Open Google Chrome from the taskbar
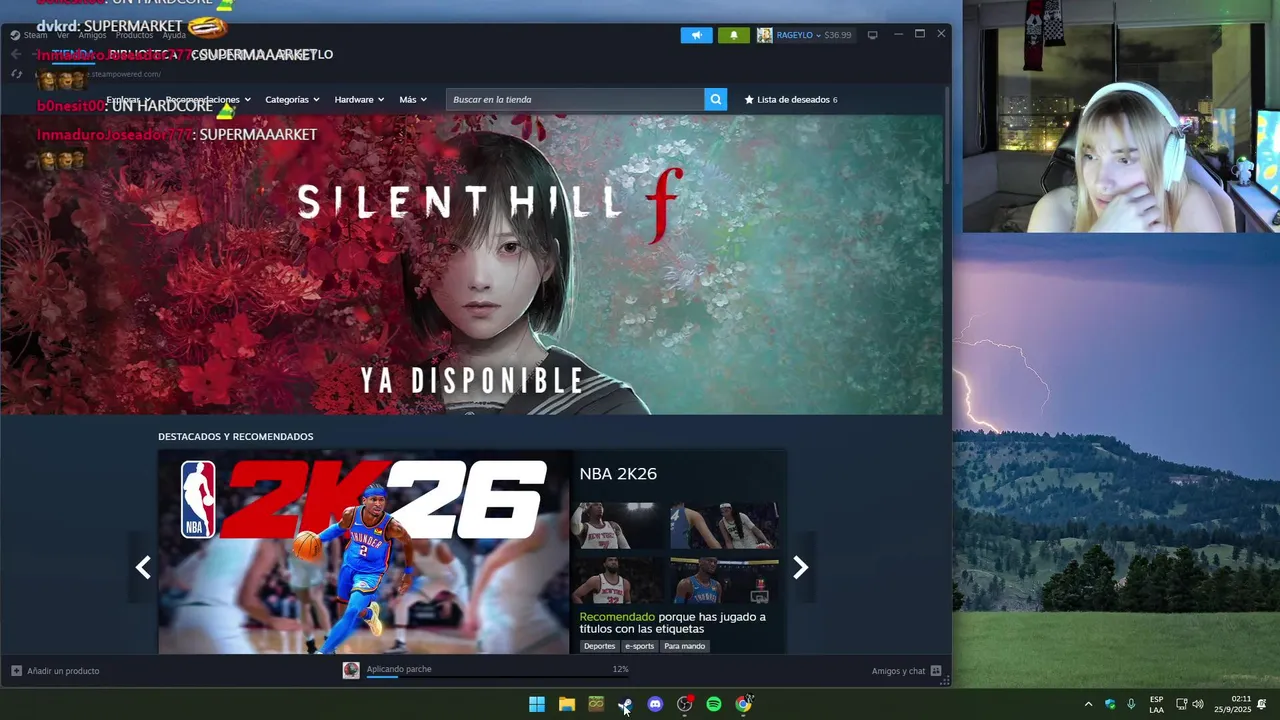The height and width of the screenshot is (720, 1280). [x=743, y=704]
